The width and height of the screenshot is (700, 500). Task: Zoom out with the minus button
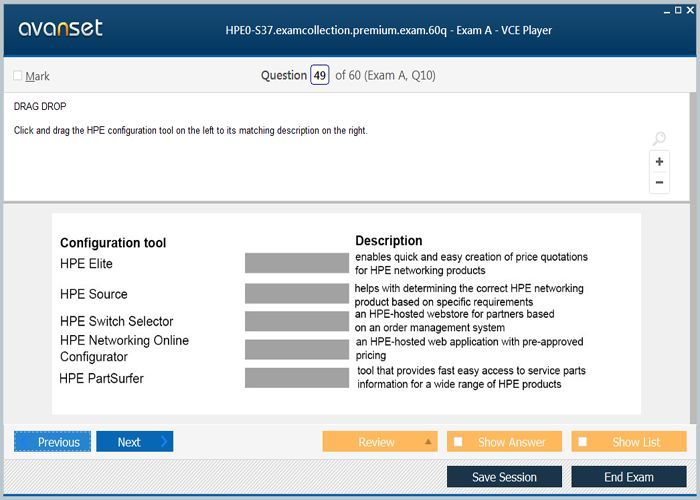coord(659,183)
